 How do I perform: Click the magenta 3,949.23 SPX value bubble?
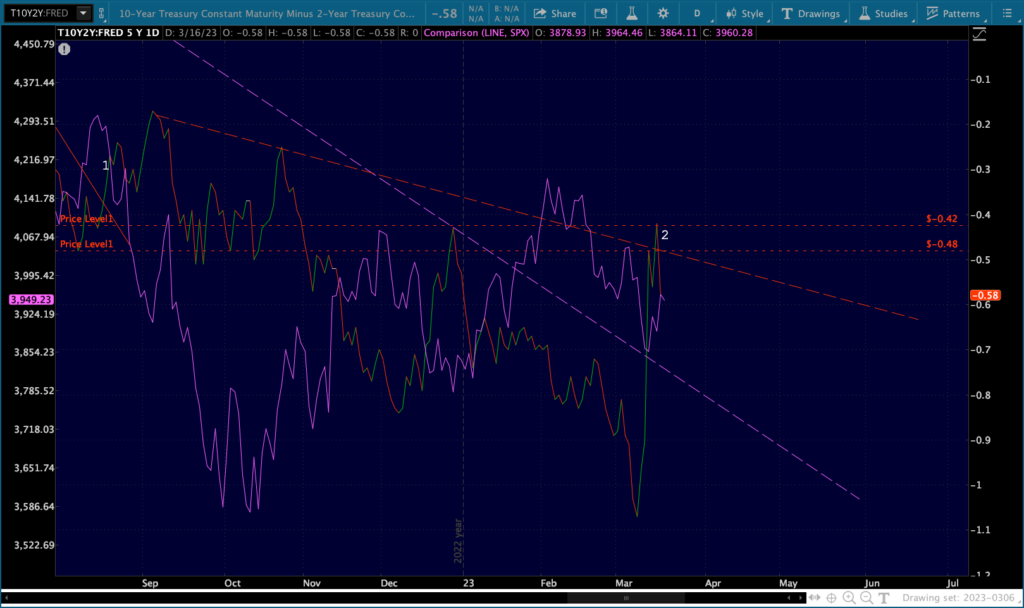click(x=31, y=300)
